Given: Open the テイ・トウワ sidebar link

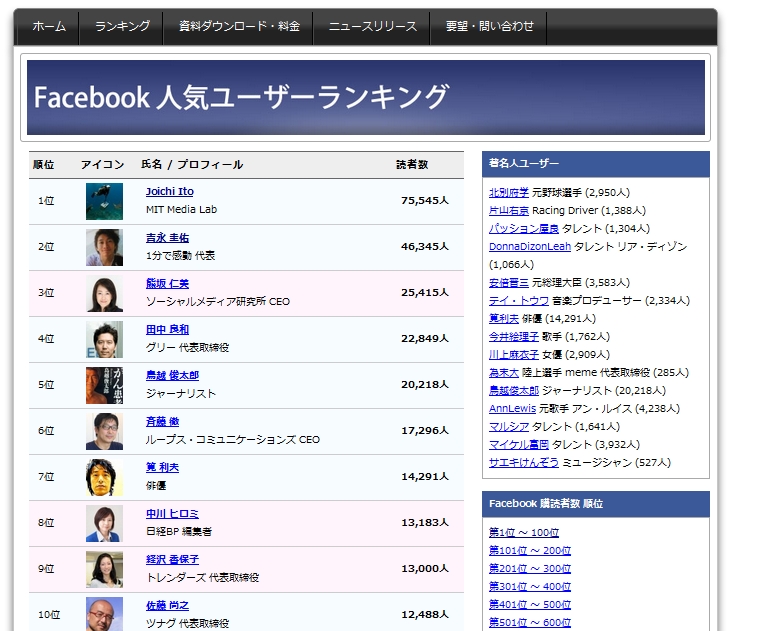Looking at the screenshot, I should pos(519,300).
